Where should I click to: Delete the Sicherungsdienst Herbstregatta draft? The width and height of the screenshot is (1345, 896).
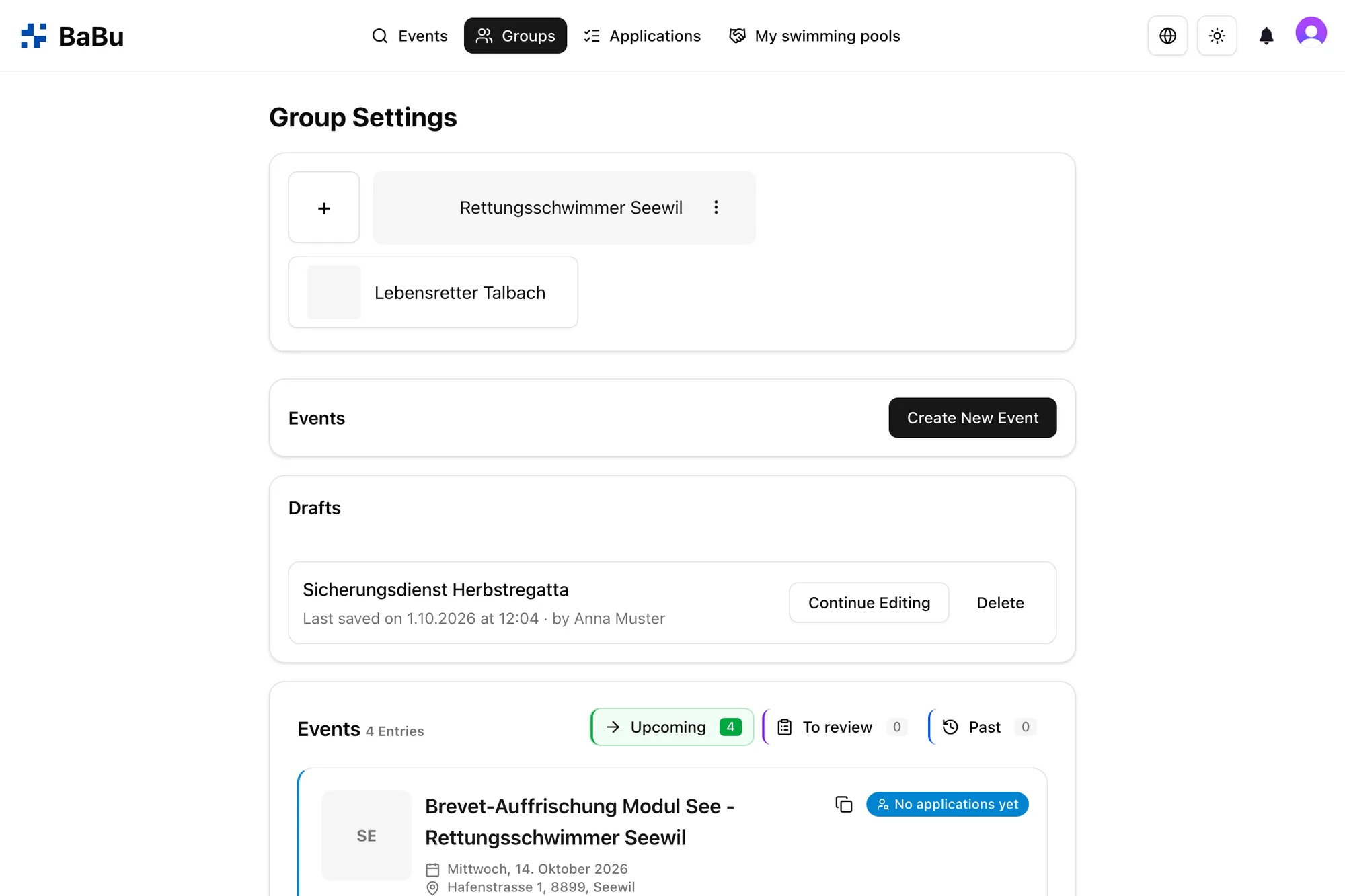coord(1000,602)
